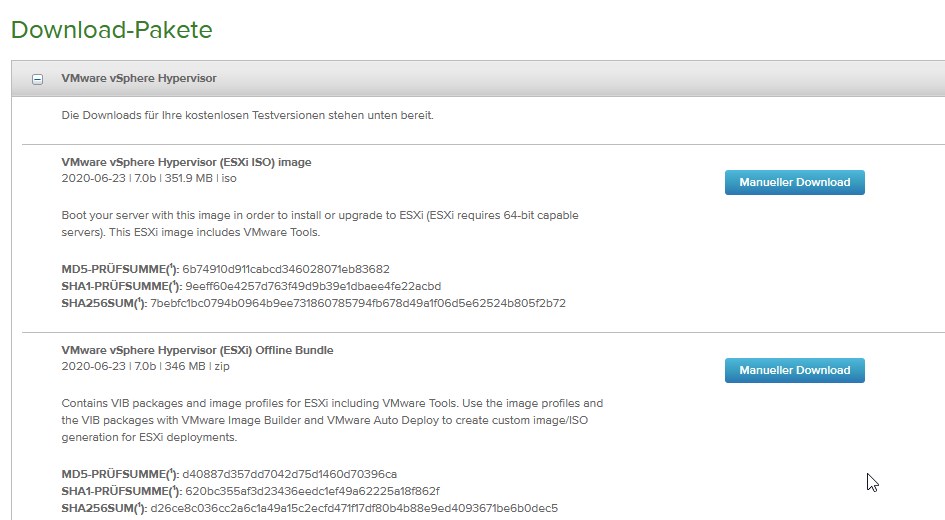Viewport: 945px width, 520px height.
Task: Click the Offline Bundle MD5 checksum value
Action: pyautogui.click(x=289, y=474)
